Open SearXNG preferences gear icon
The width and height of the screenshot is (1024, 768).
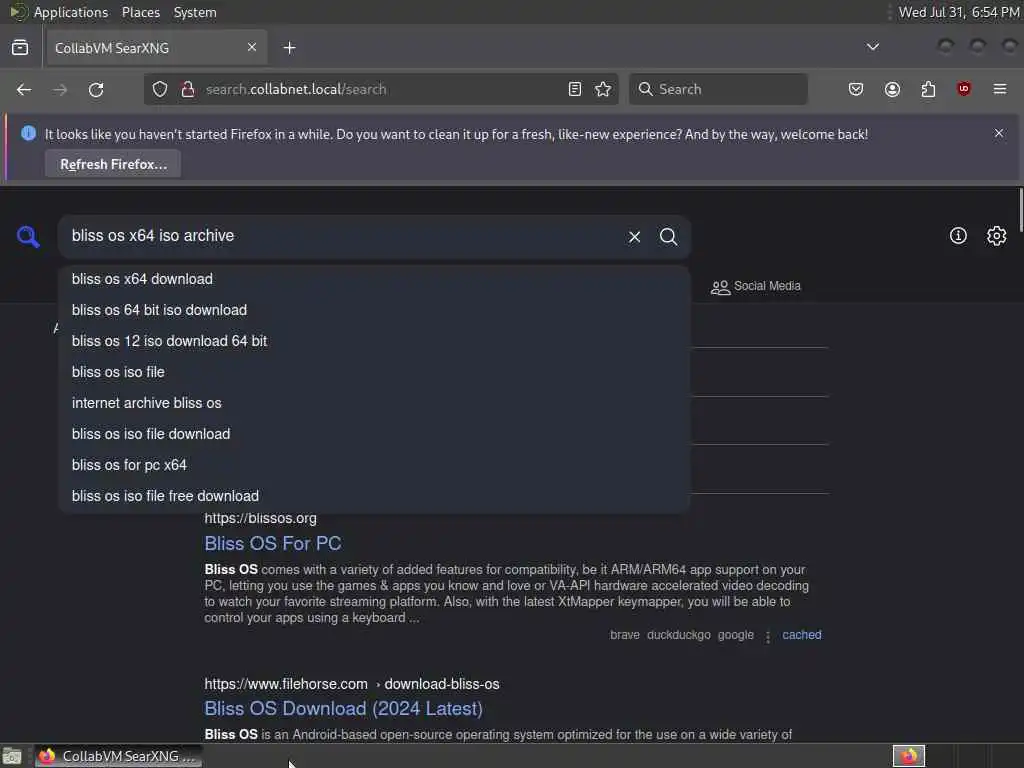(996, 236)
